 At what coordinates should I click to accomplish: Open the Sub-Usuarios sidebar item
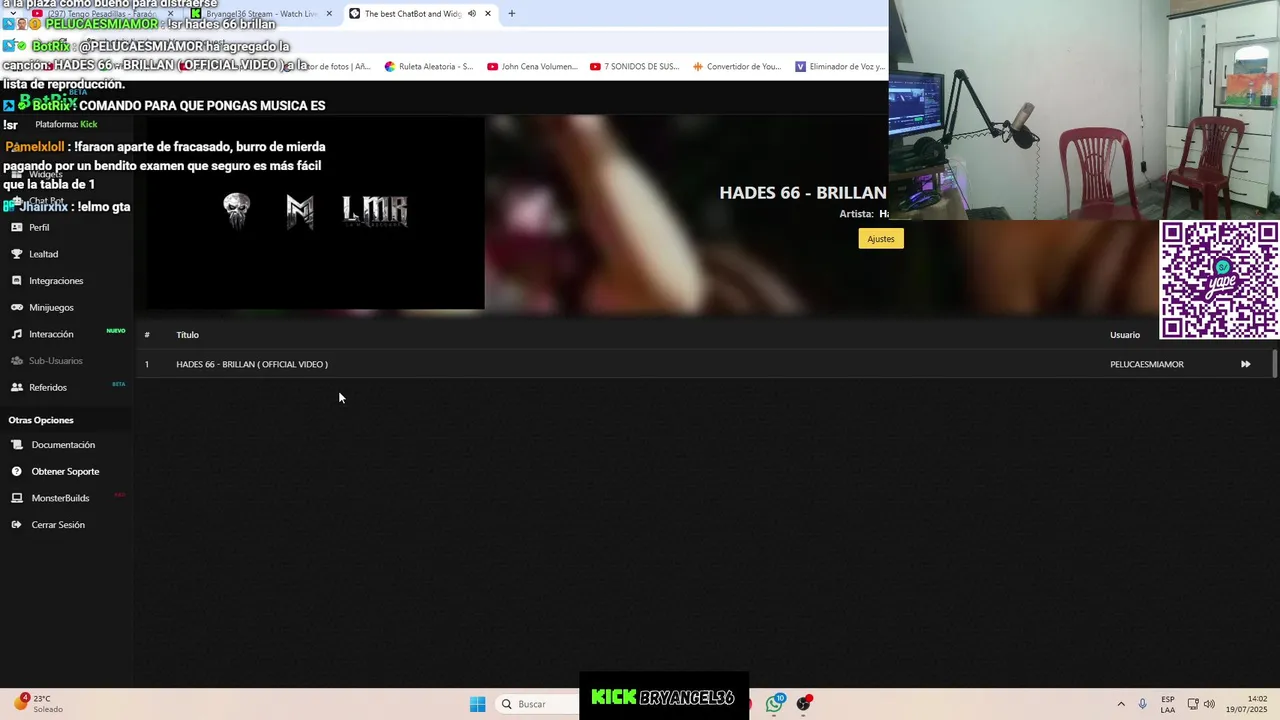[55, 361]
